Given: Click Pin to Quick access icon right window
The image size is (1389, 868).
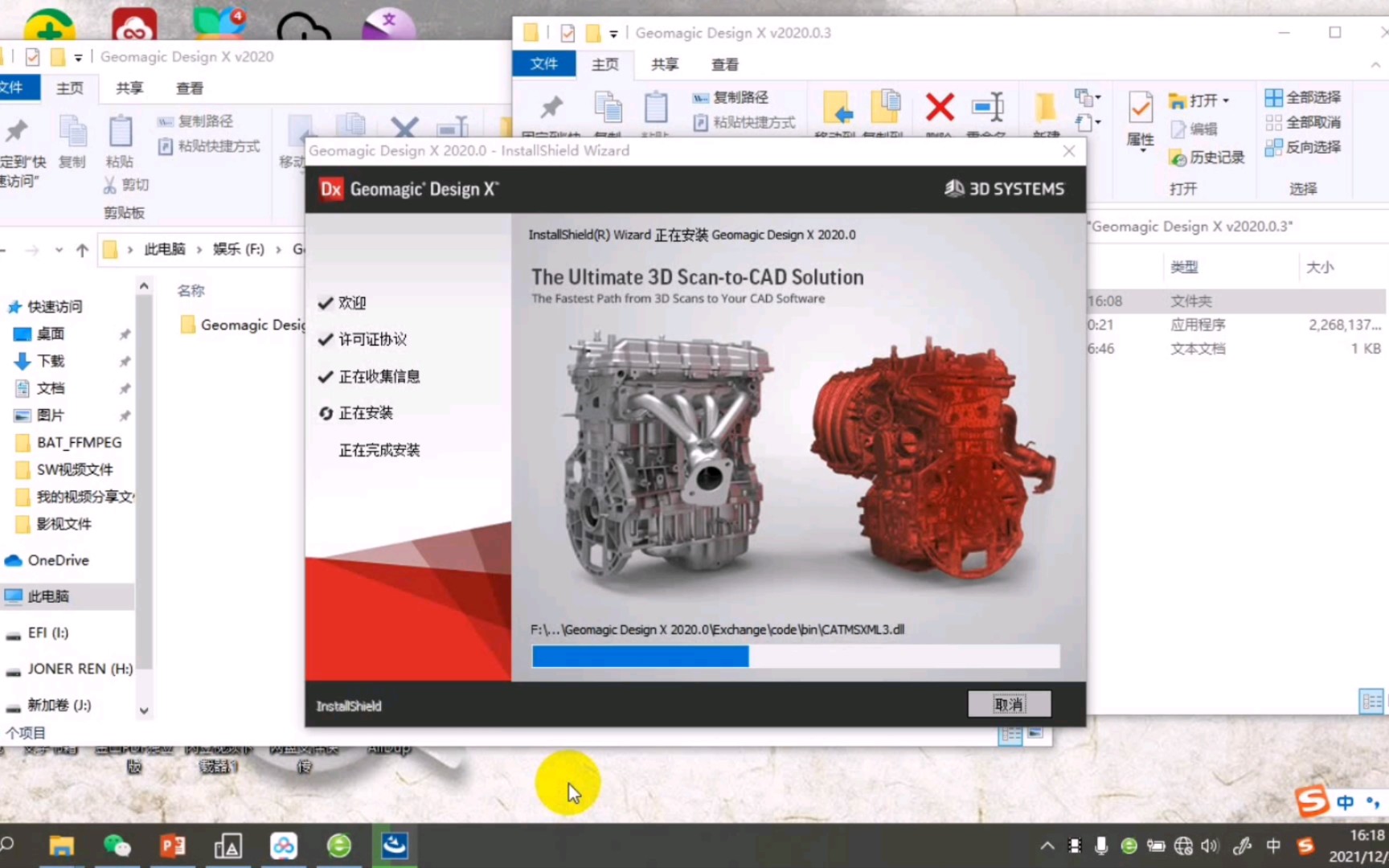Looking at the screenshot, I should 551,107.
